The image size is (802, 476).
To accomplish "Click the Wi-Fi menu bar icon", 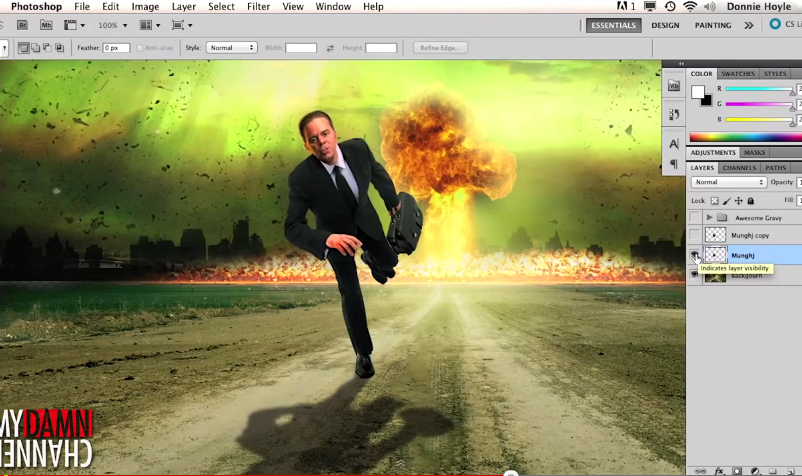I will (x=690, y=7).
